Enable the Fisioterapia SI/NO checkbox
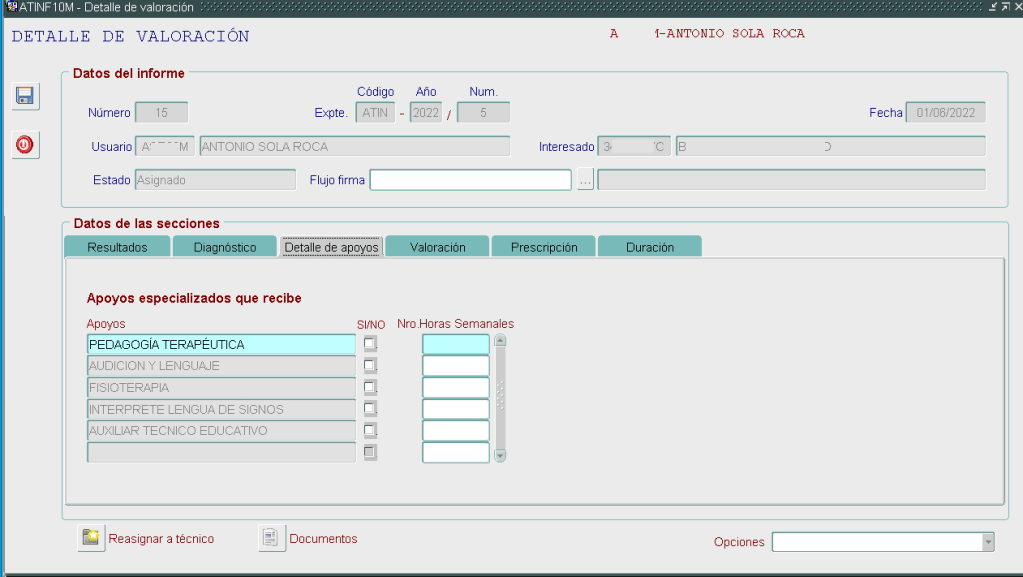 [370, 387]
